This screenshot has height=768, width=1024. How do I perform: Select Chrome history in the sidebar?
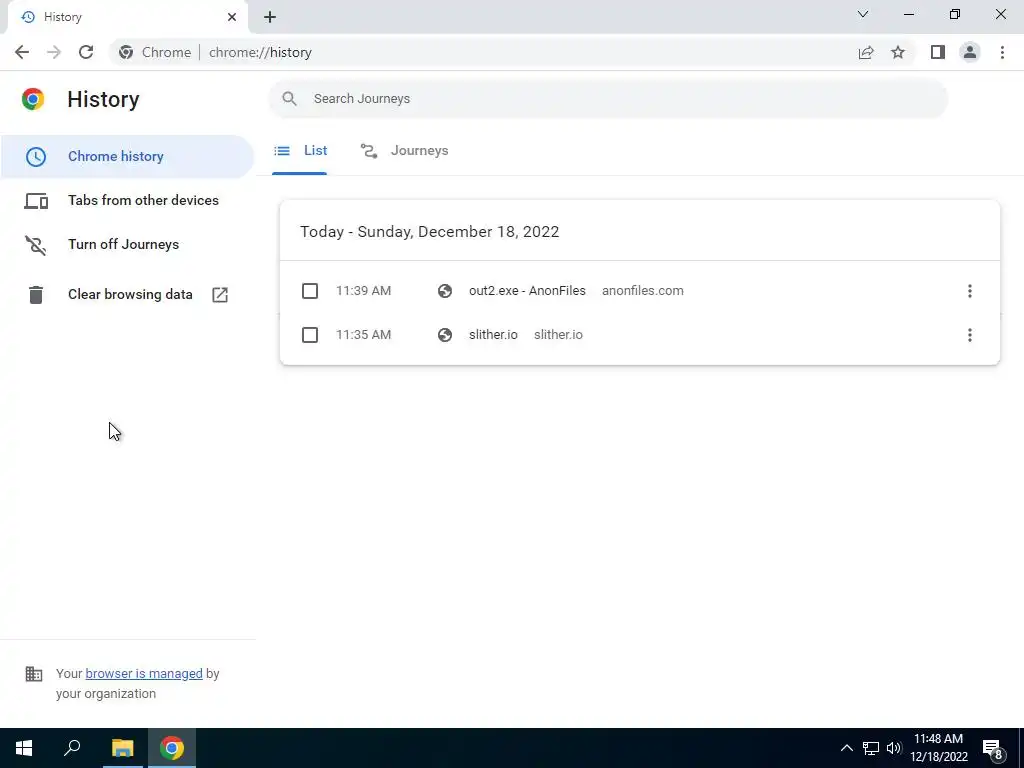pyautogui.click(x=127, y=157)
